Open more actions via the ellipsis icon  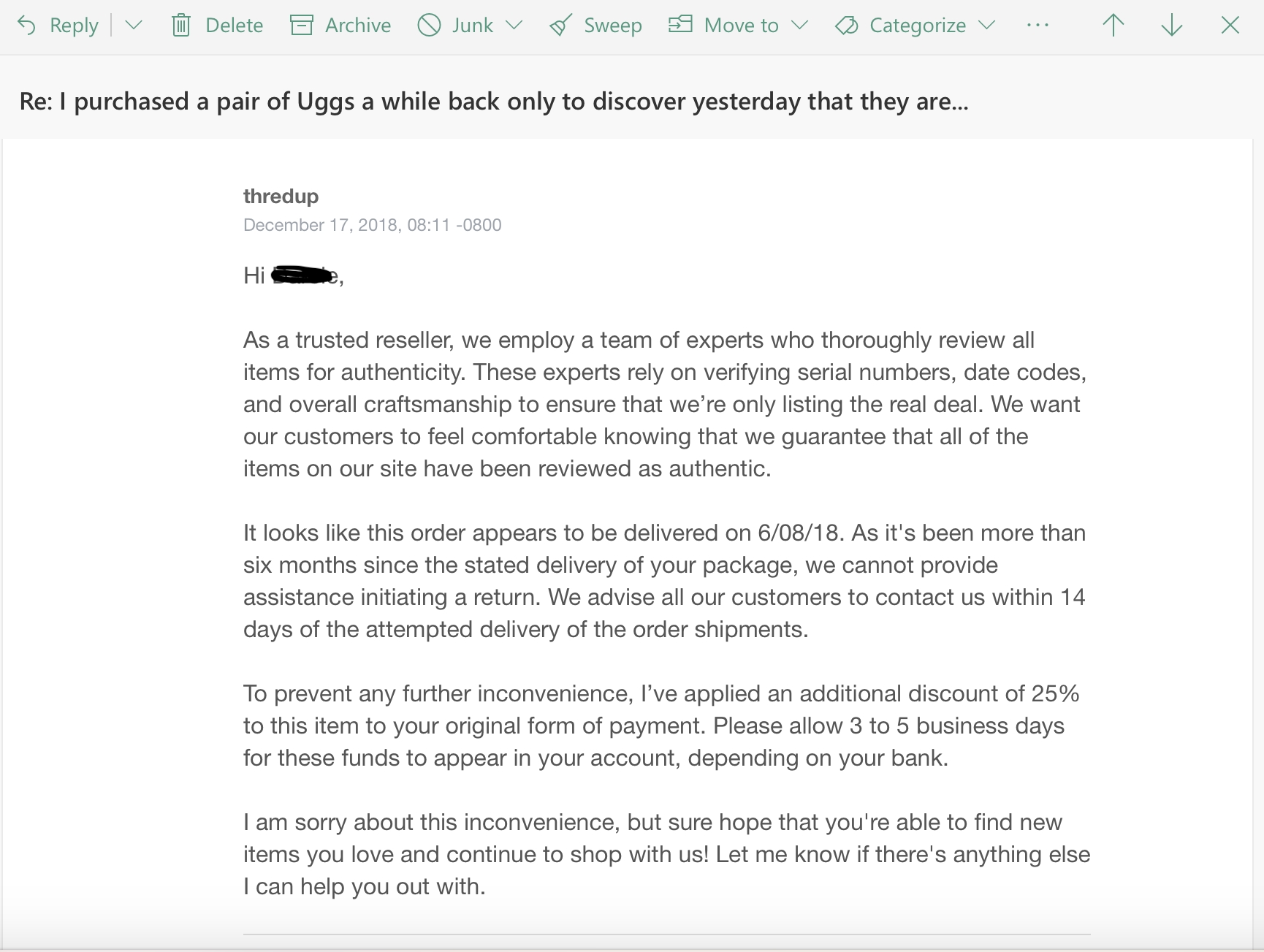[1037, 25]
